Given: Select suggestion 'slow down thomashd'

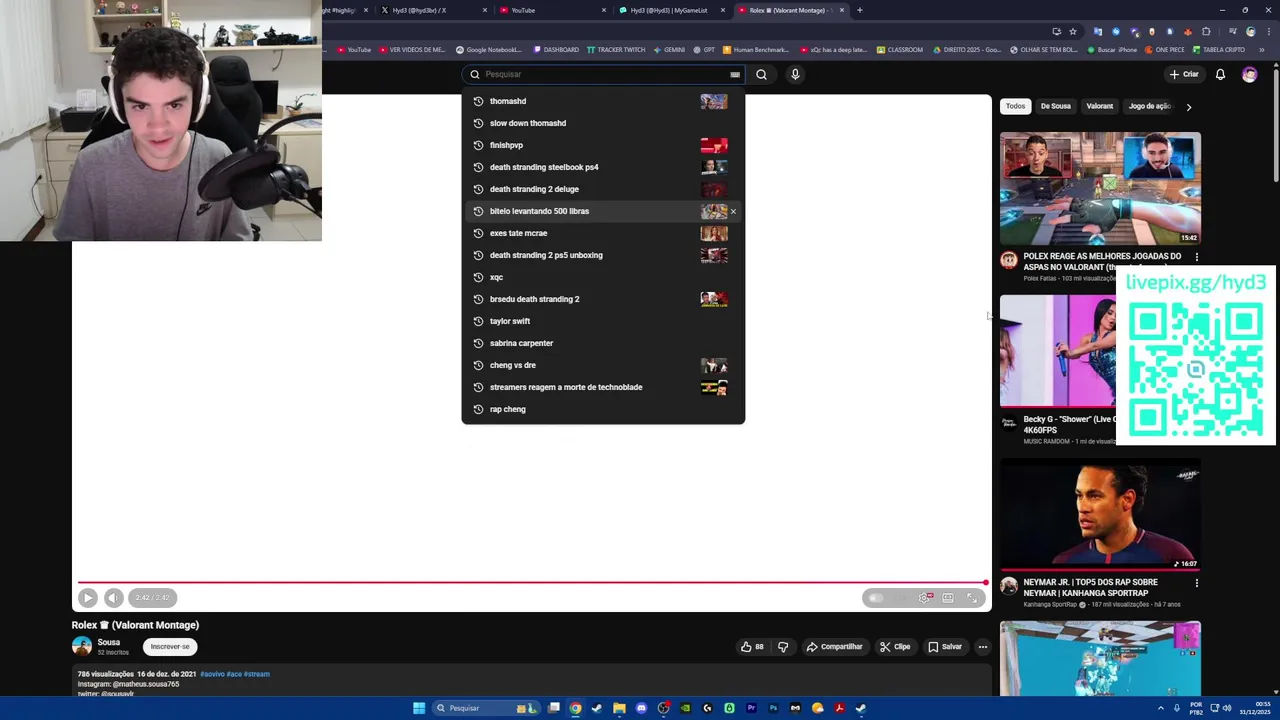Looking at the screenshot, I should (603, 123).
